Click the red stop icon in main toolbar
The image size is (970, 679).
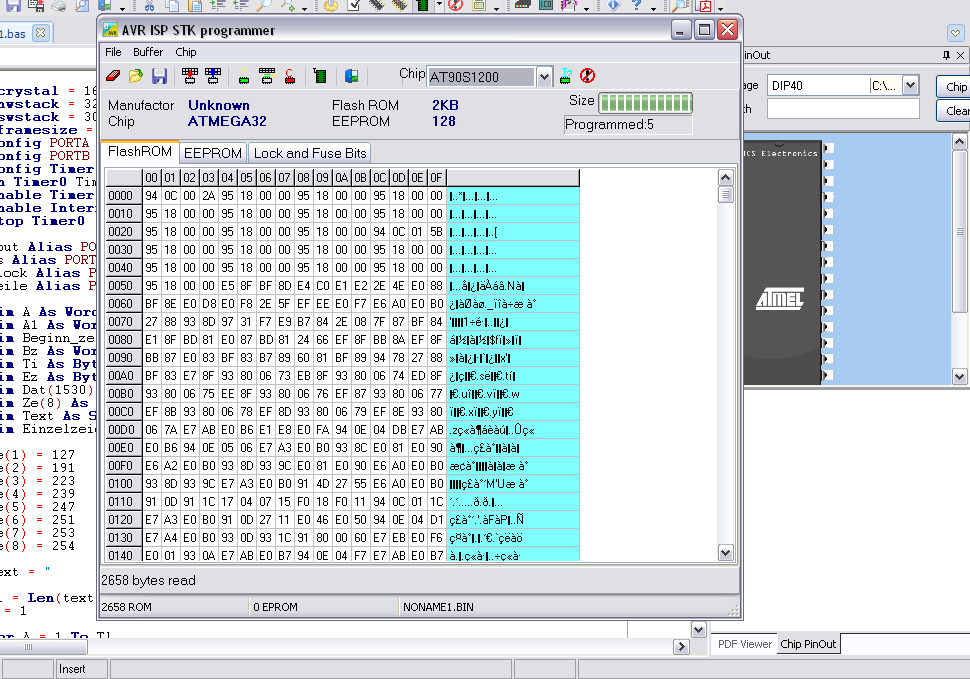455,6
